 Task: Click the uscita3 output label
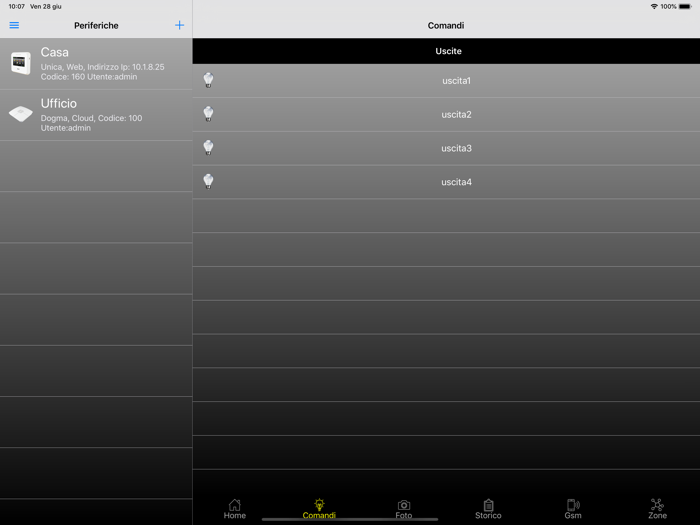(456, 148)
